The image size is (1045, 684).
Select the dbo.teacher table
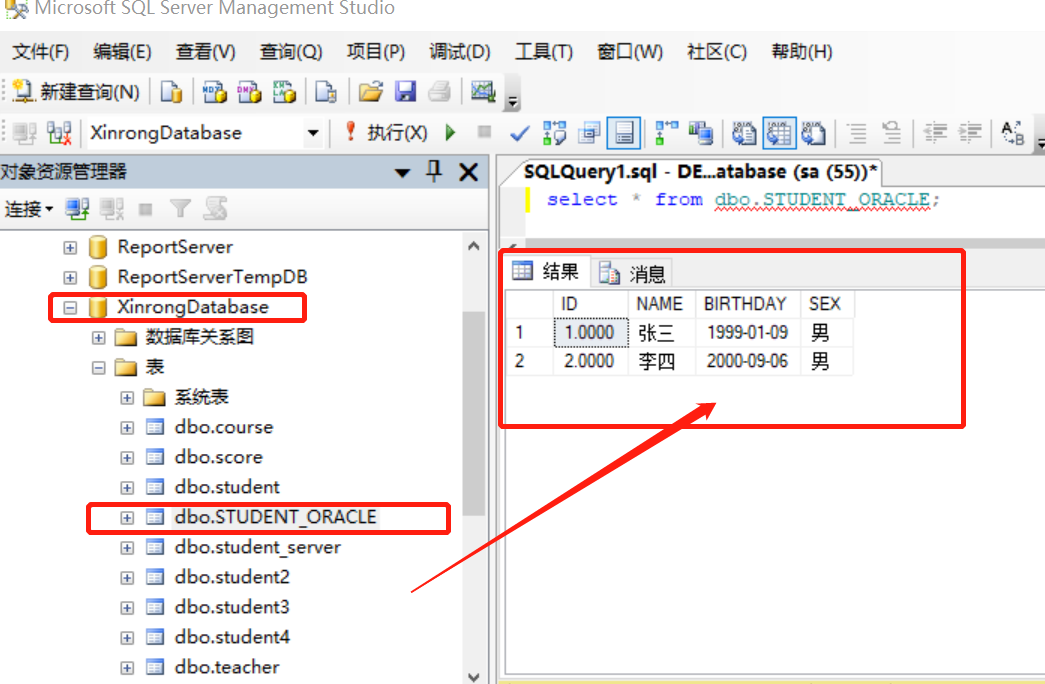pyautogui.click(x=227, y=667)
